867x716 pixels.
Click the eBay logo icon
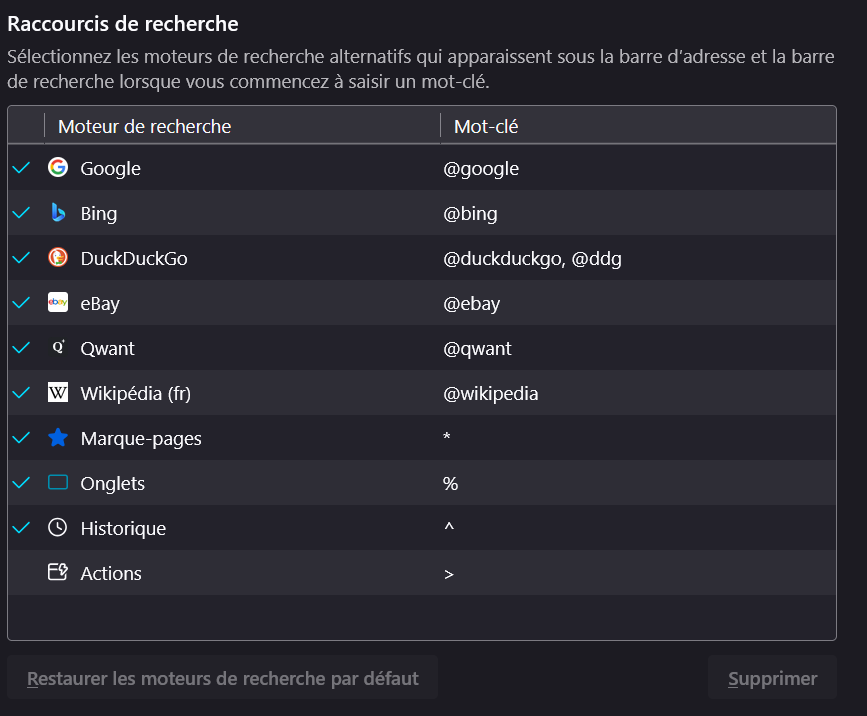tap(58, 303)
